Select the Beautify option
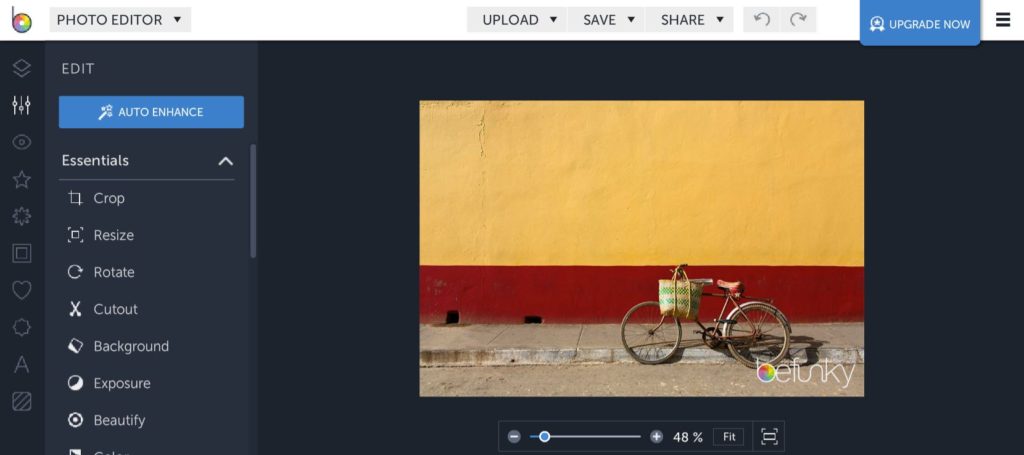Screen dimensions: 1024x455 click(120, 420)
